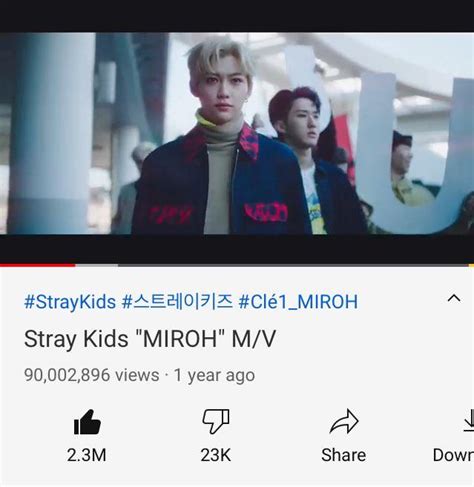Seek to the dark unplayed progress portion
This screenshot has width=474, height=487.
click(x=293, y=265)
